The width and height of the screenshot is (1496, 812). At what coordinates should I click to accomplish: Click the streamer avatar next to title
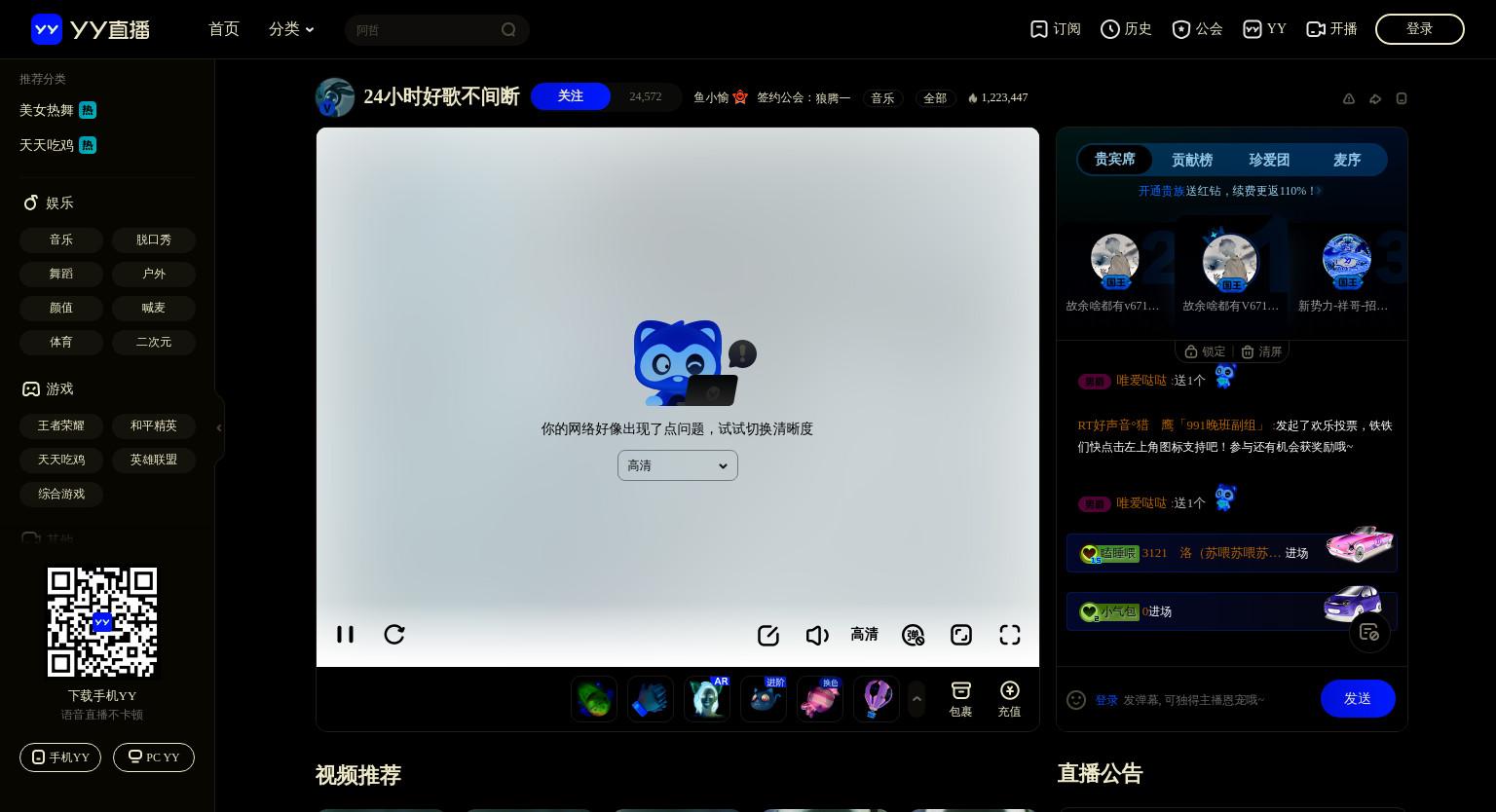coord(335,97)
